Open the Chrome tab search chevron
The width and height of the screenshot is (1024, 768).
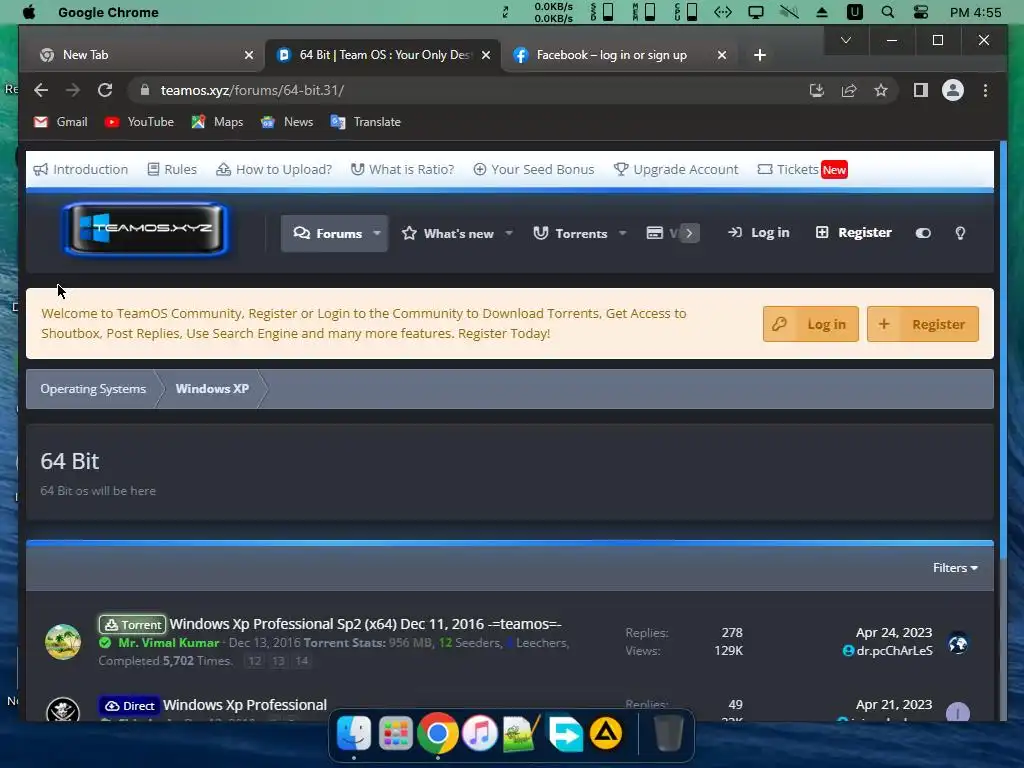(x=846, y=40)
